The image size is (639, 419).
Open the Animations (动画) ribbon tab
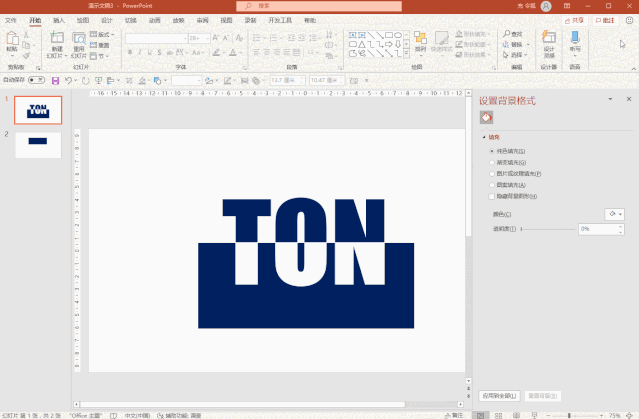(154, 20)
